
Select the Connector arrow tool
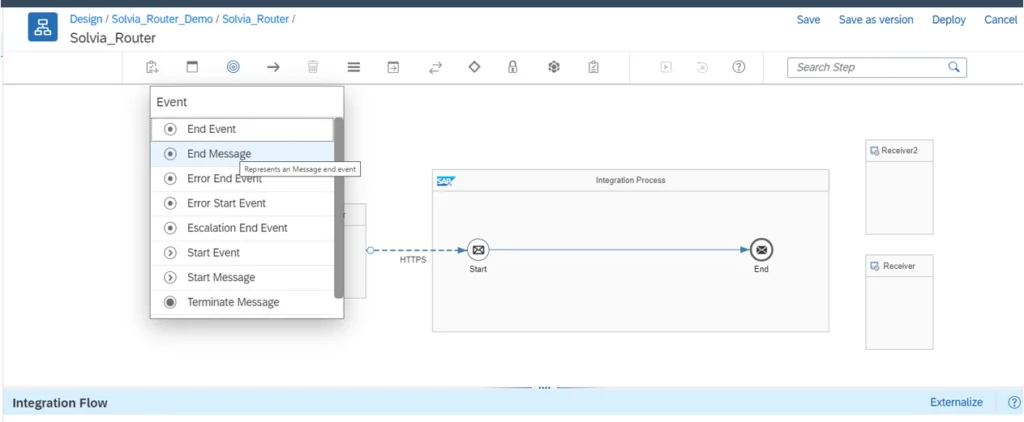pos(273,67)
